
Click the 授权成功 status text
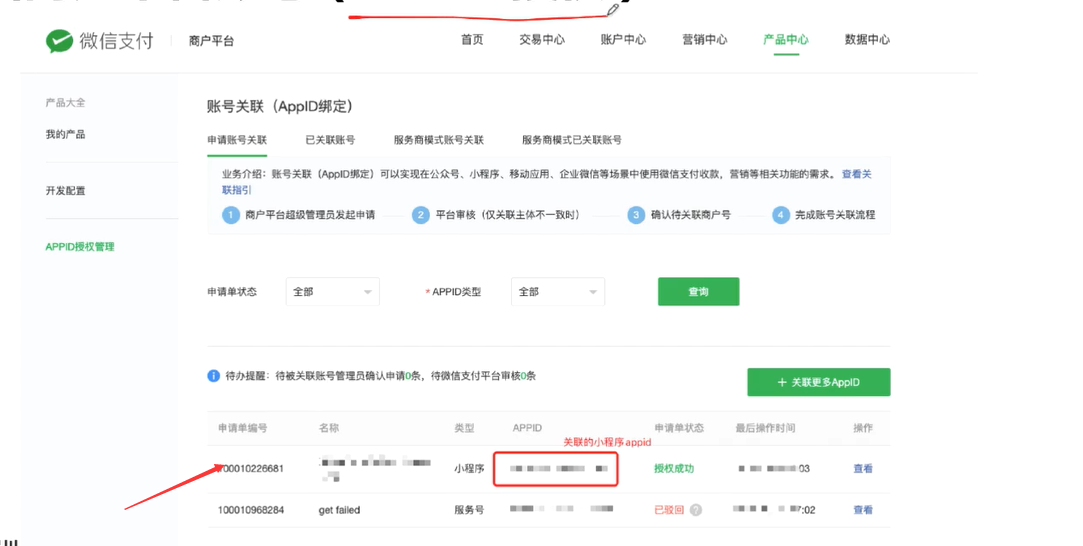pos(674,469)
